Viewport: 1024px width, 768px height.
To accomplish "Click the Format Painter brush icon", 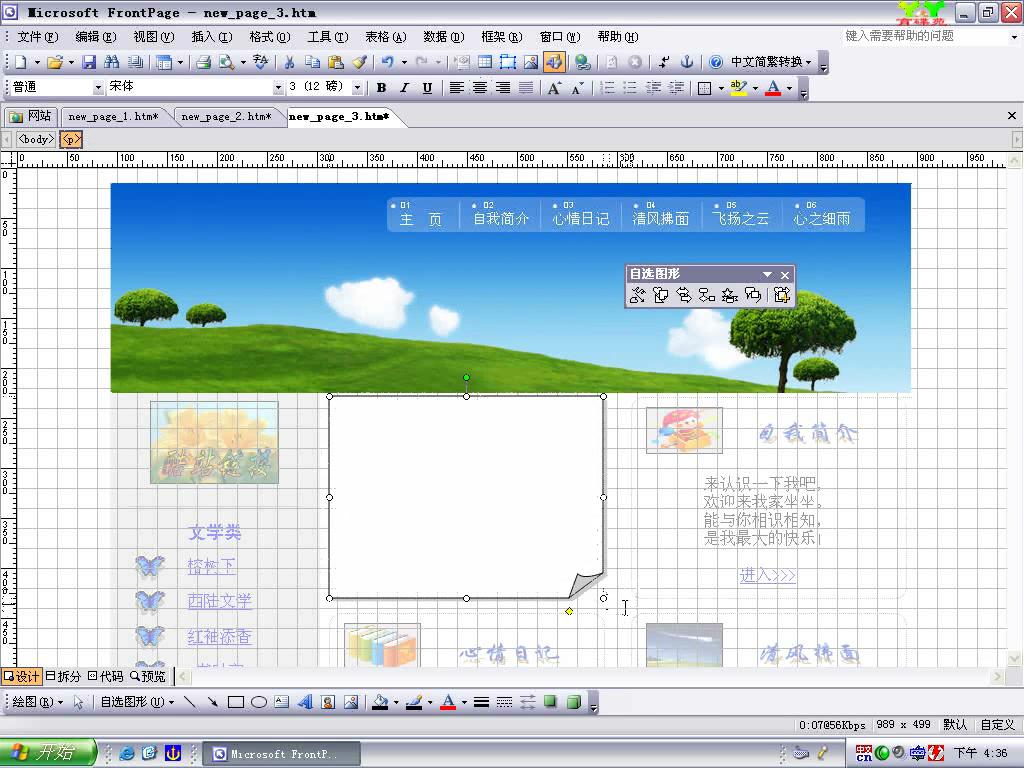I will pos(359,62).
